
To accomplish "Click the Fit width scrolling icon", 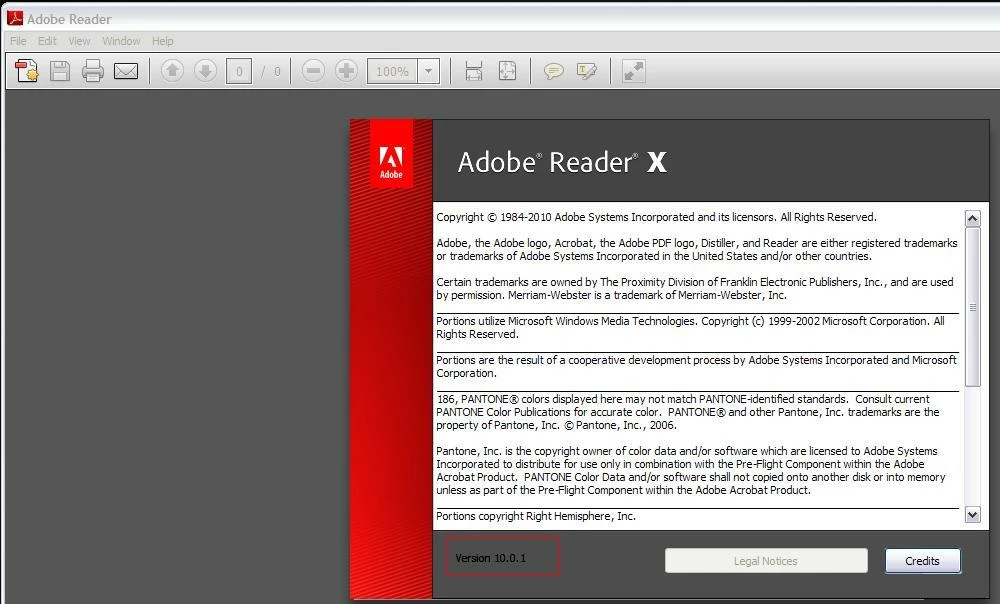I will point(474,71).
